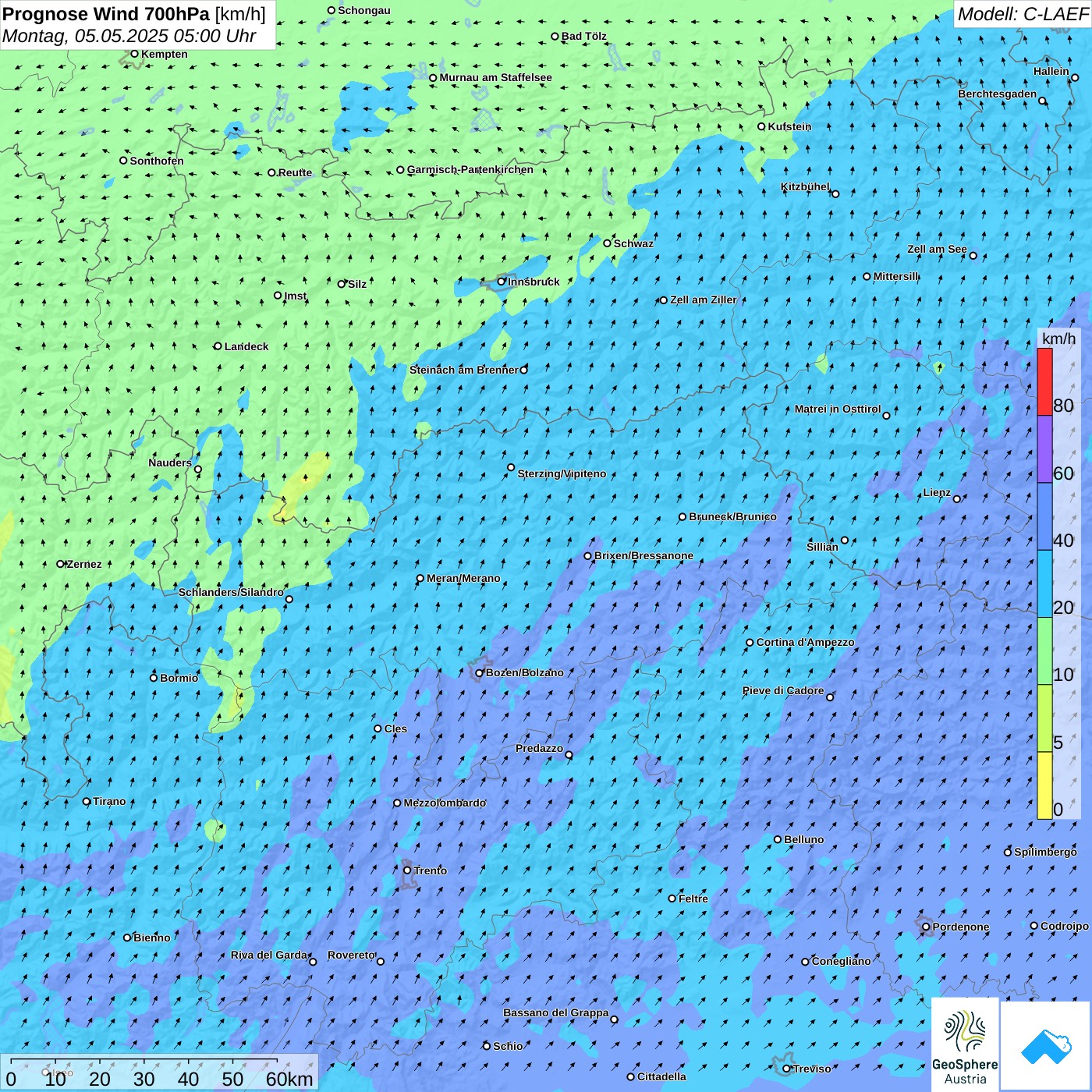Click the '60km' scale bar label
Image resolution: width=1092 pixels, height=1092 pixels.
pos(289,1079)
